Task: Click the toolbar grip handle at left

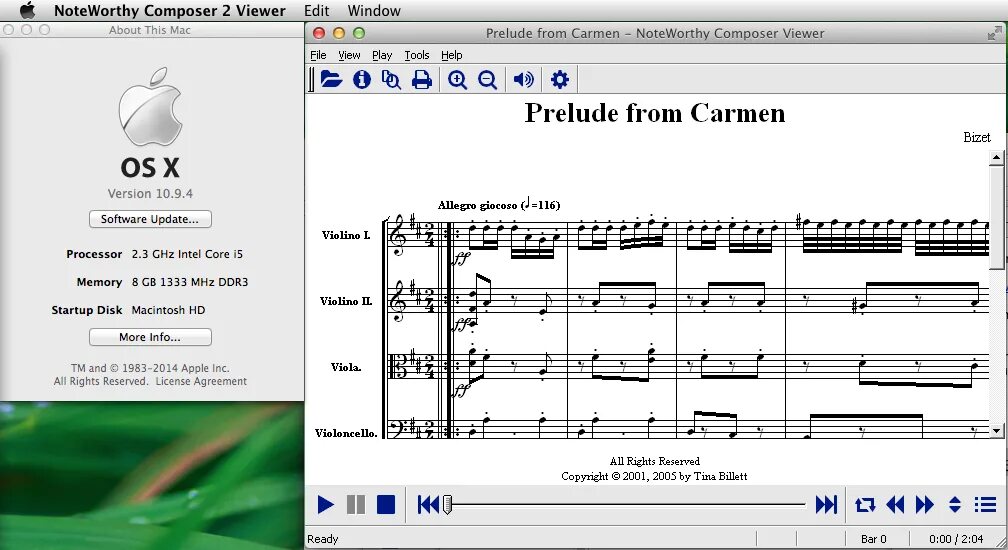Action: (x=312, y=80)
